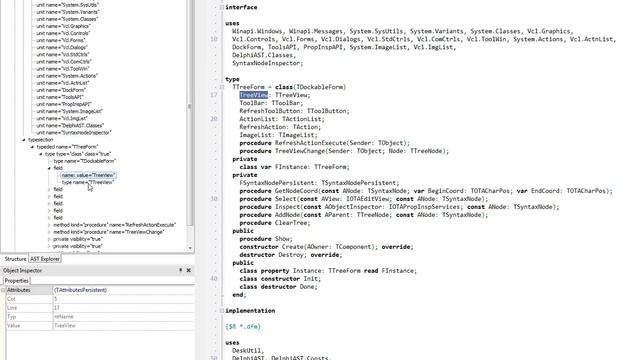The width and height of the screenshot is (640, 360).
Task: Click the Attributes (TAttributesPersistent) value cell
Action: [124, 290]
